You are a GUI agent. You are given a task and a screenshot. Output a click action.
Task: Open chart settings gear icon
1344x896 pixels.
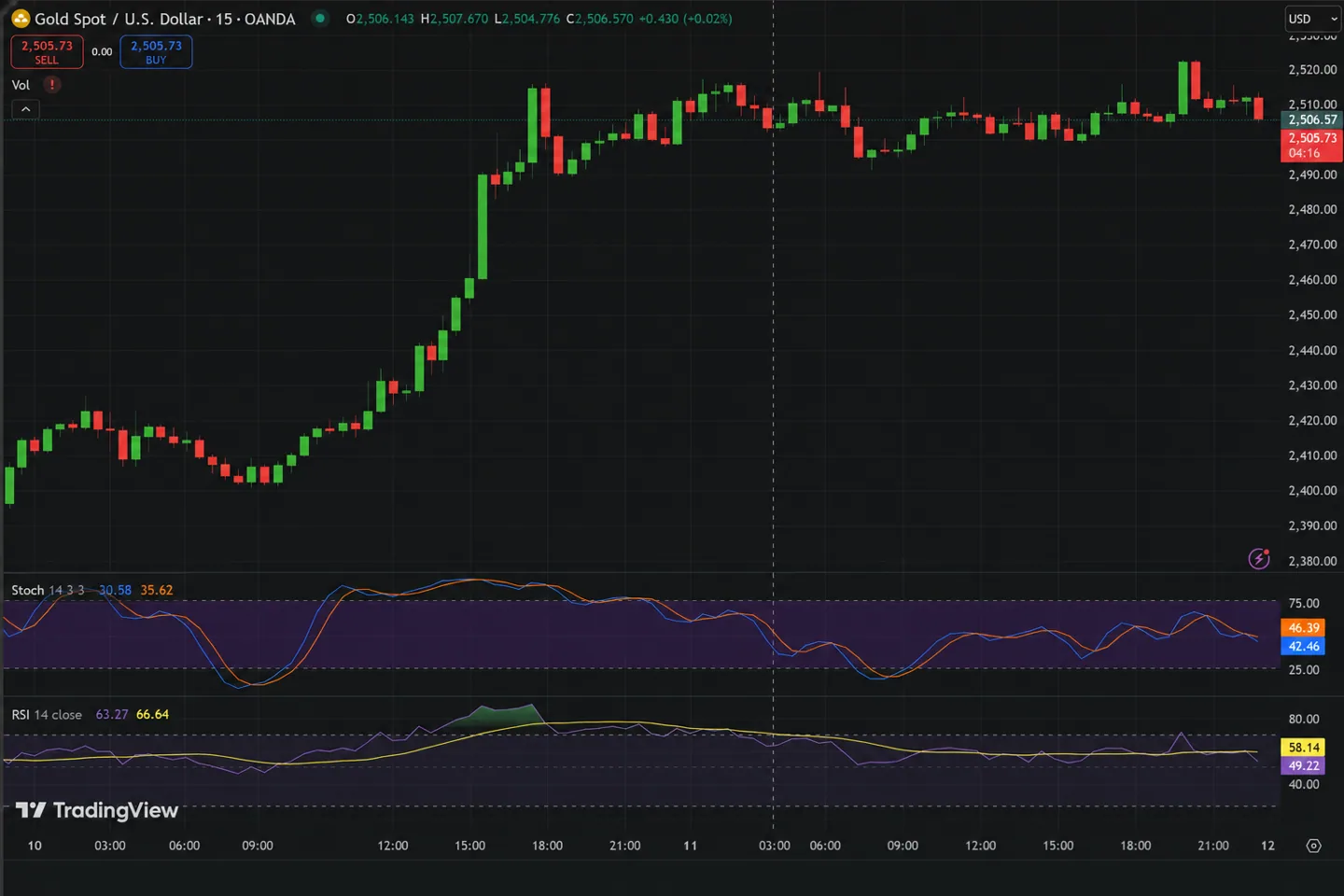click(x=1313, y=846)
